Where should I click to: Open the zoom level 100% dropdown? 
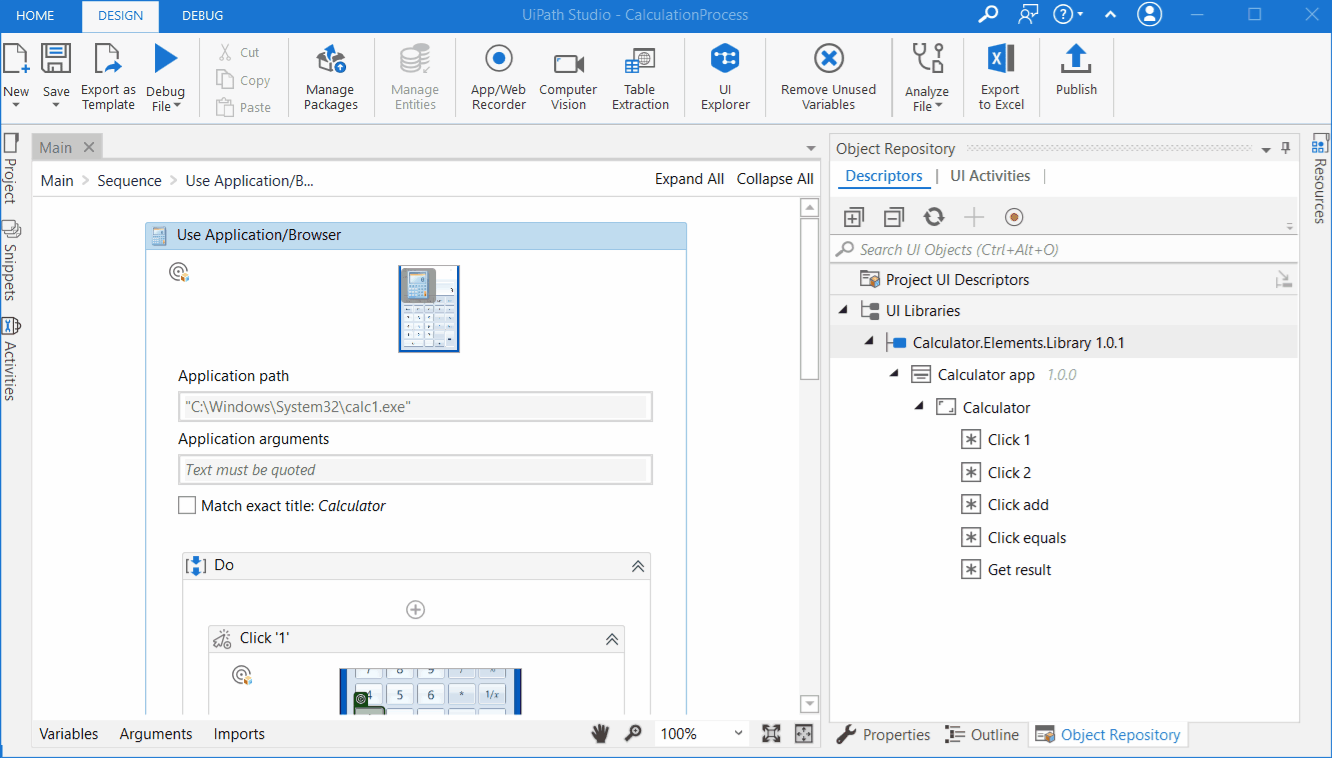739,734
